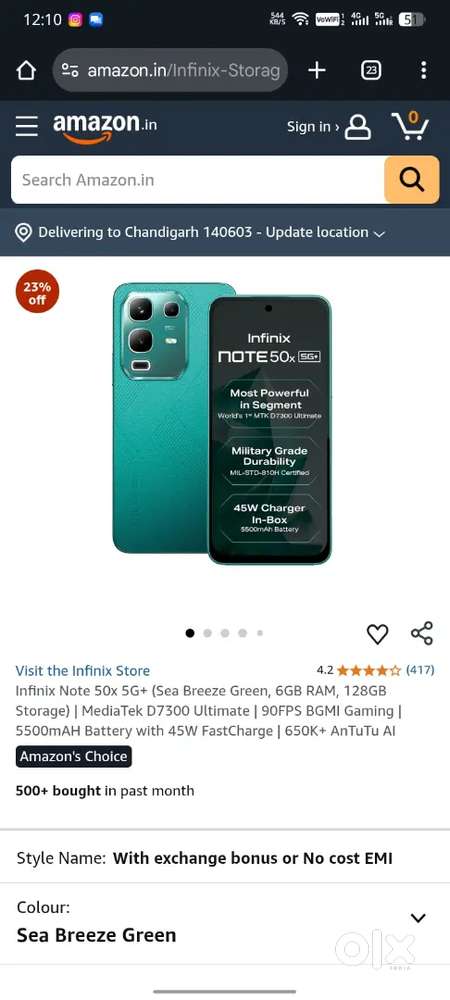Open a new tab with plus icon
Screen dimensions: 450x1000
[317, 70]
